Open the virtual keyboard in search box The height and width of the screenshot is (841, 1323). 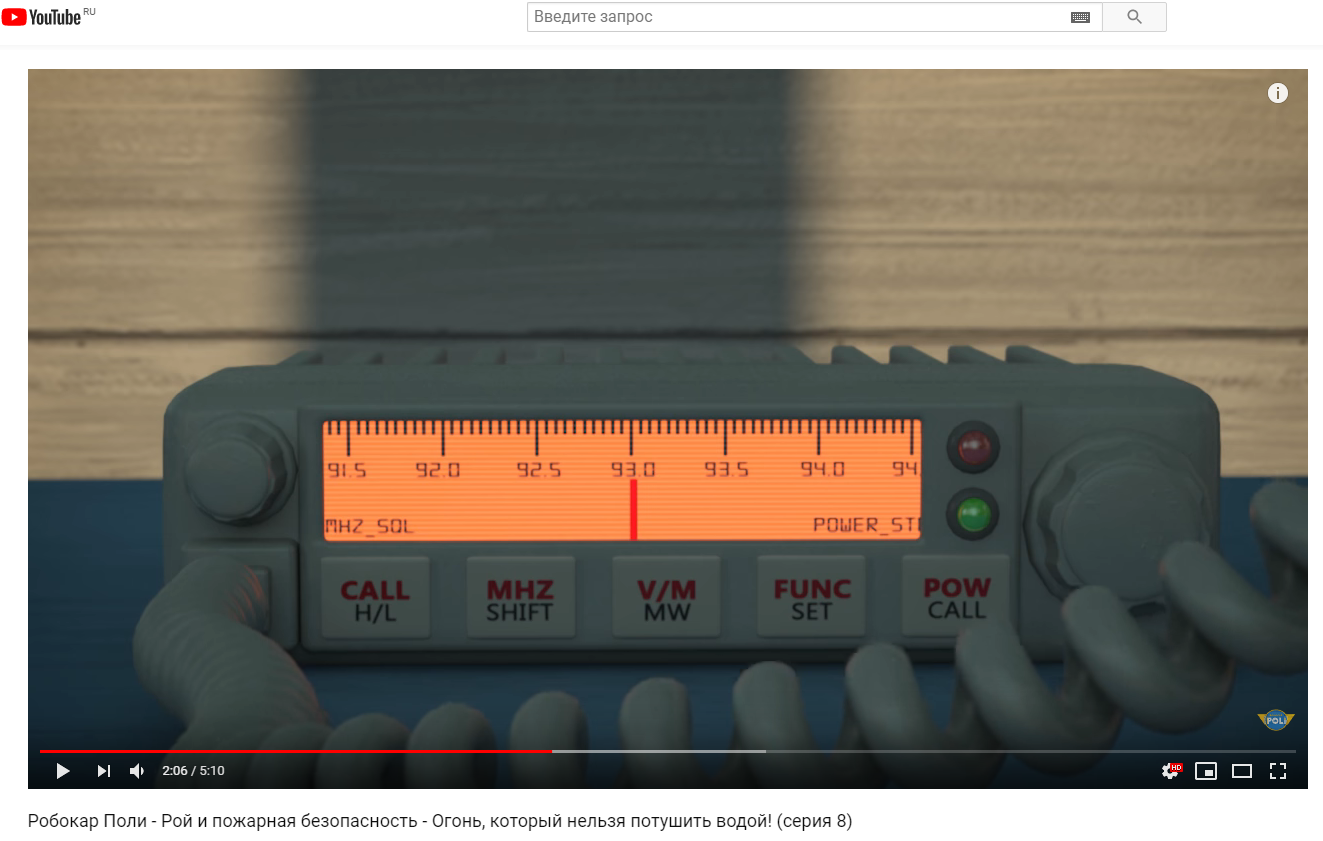[x=1080, y=17]
